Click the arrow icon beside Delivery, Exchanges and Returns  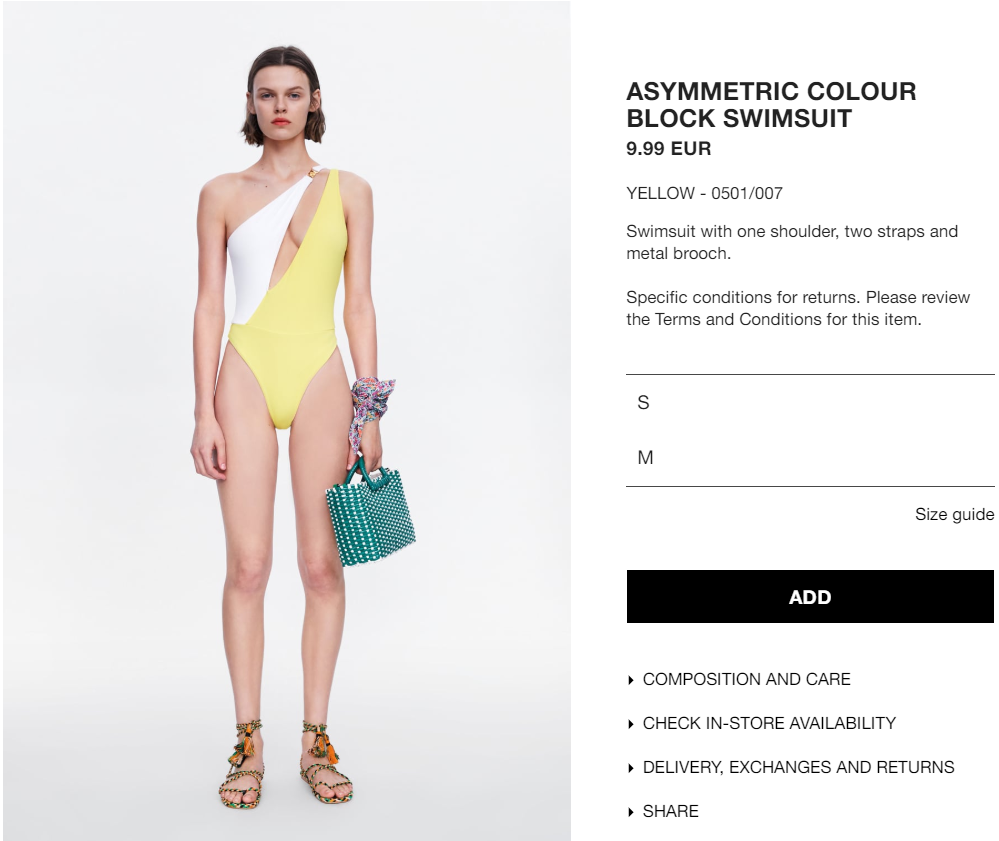coord(631,768)
